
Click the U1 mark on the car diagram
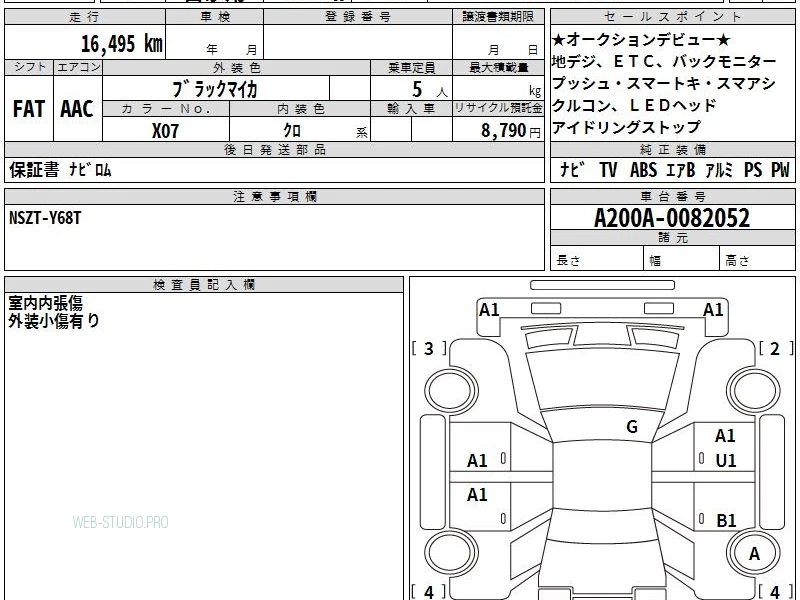click(726, 461)
